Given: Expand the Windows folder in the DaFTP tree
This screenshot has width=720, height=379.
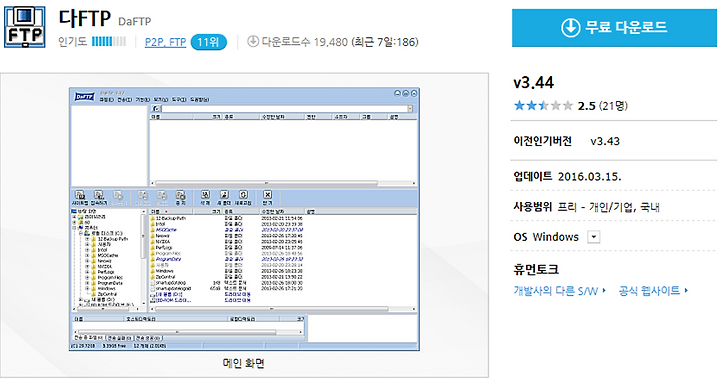Looking at the screenshot, I should pos(87,288).
